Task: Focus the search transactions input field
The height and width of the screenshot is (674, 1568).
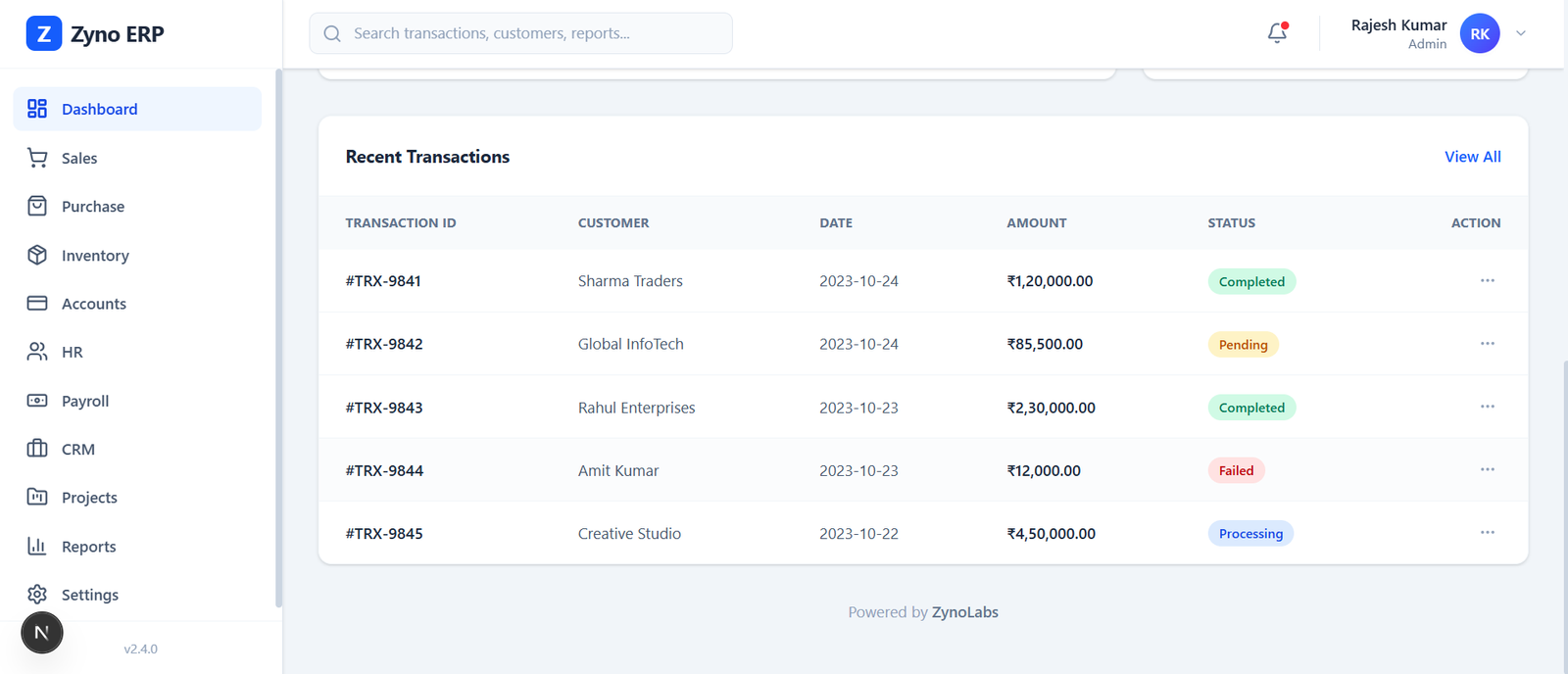Action: pos(534,33)
